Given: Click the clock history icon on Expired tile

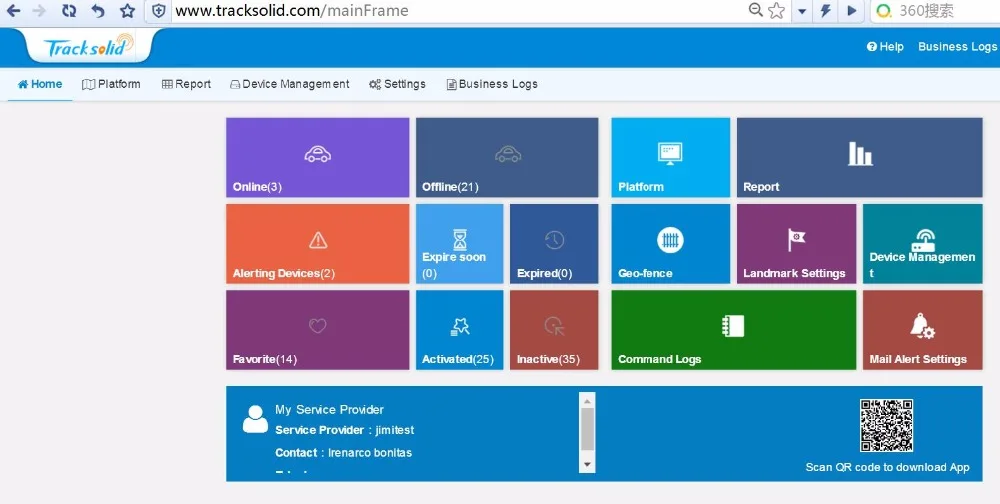Looking at the screenshot, I should click(x=554, y=240).
